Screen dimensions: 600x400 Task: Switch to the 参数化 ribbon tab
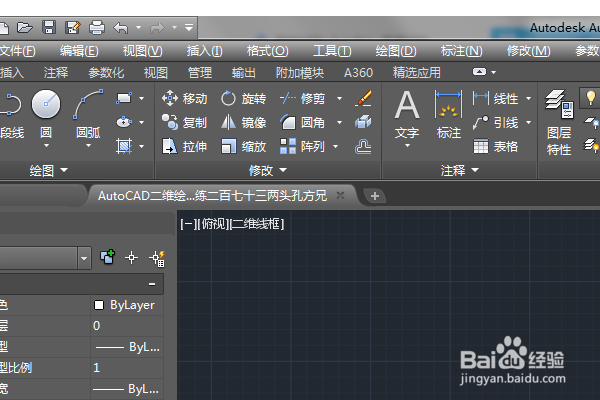tap(106, 72)
